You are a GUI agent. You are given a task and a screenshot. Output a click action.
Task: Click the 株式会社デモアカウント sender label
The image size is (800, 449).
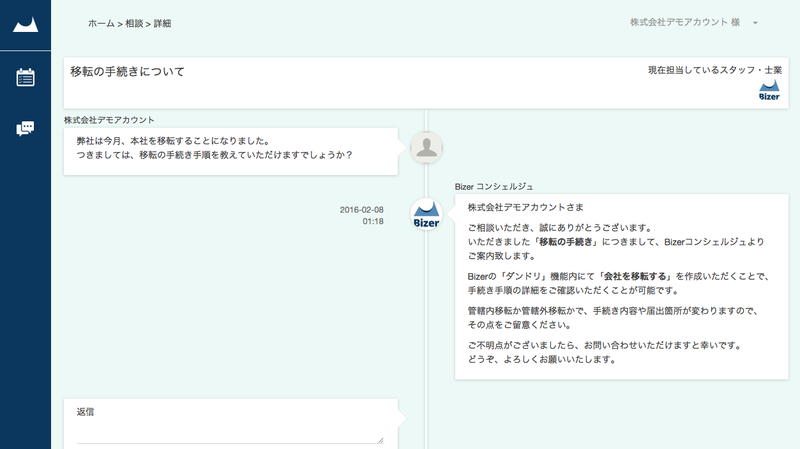pos(109,120)
